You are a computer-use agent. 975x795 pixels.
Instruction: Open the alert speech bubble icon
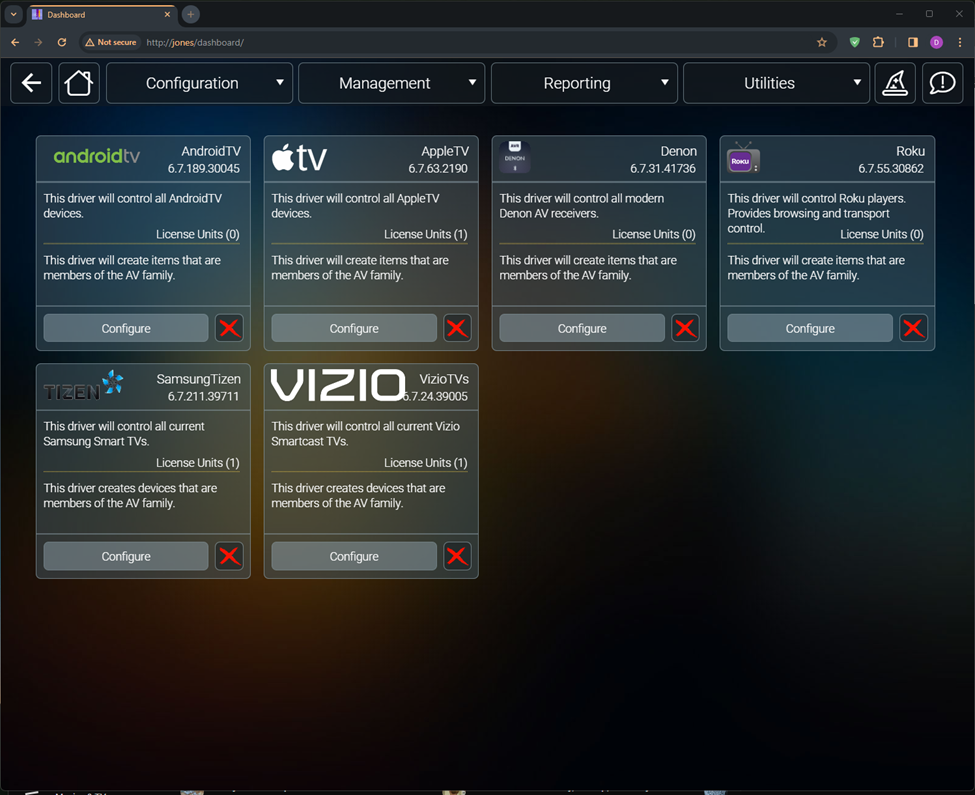pos(942,83)
